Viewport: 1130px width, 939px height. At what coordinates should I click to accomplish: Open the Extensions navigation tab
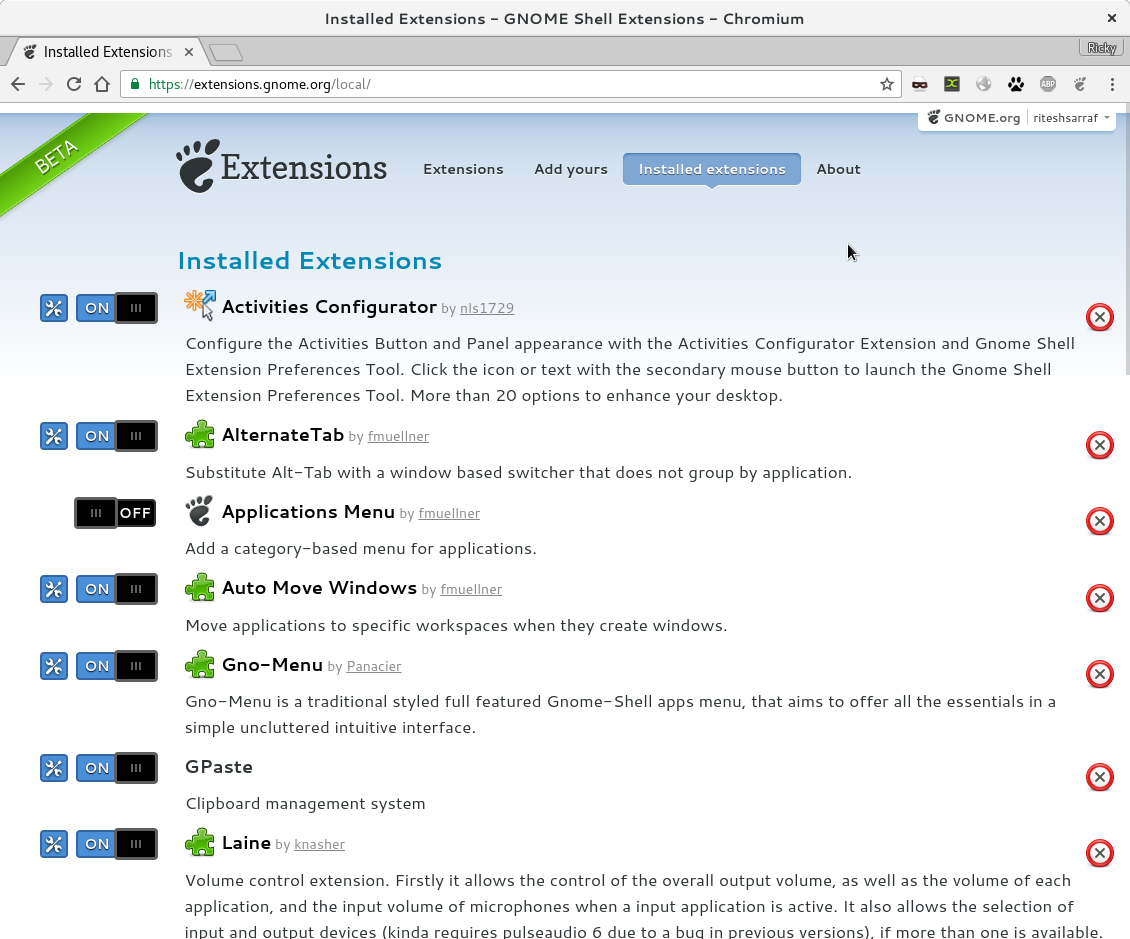click(x=463, y=169)
